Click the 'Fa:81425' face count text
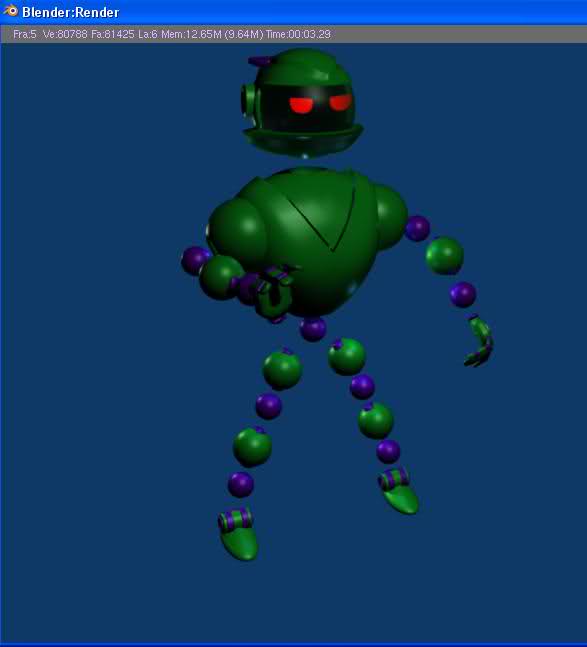The height and width of the screenshot is (647, 587). [113, 34]
